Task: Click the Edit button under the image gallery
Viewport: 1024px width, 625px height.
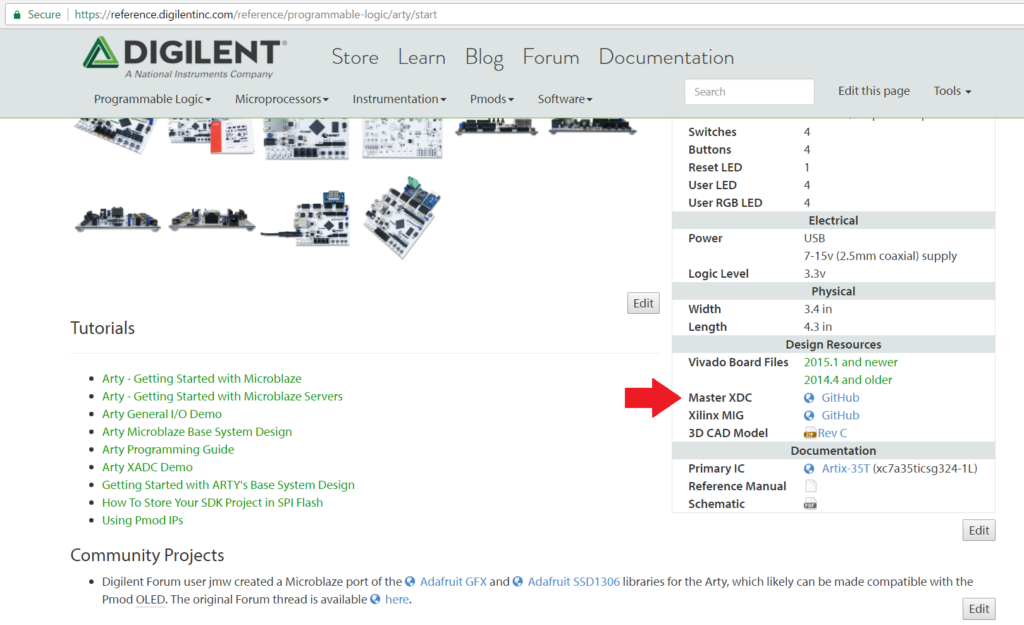Action: point(643,303)
